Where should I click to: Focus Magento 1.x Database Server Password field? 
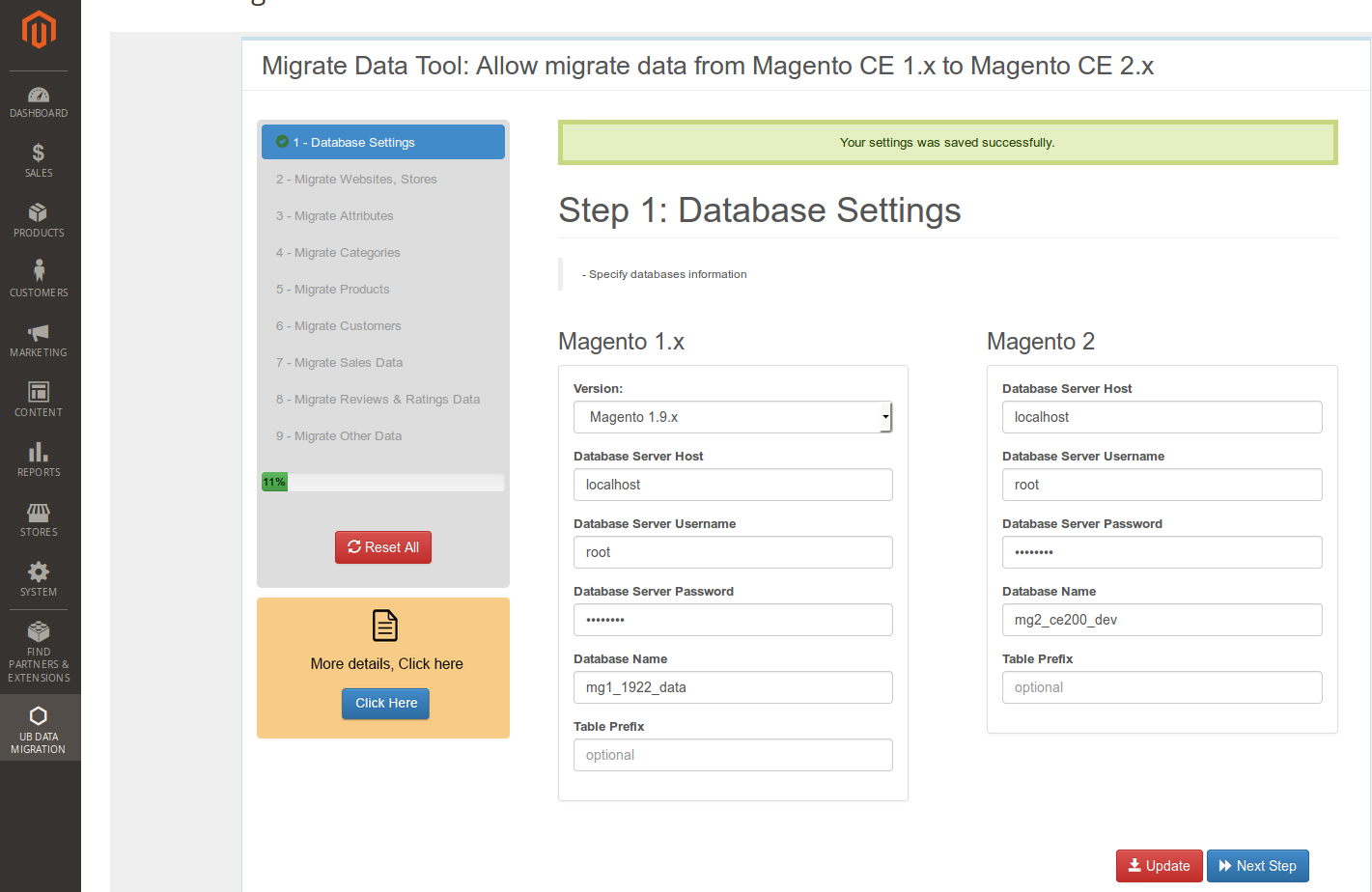tap(733, 620)
